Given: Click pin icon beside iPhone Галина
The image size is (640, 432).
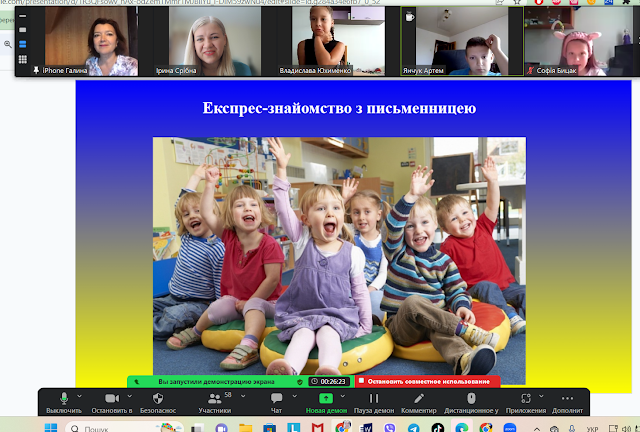Looking at the screenshot, I should (36, 70).
